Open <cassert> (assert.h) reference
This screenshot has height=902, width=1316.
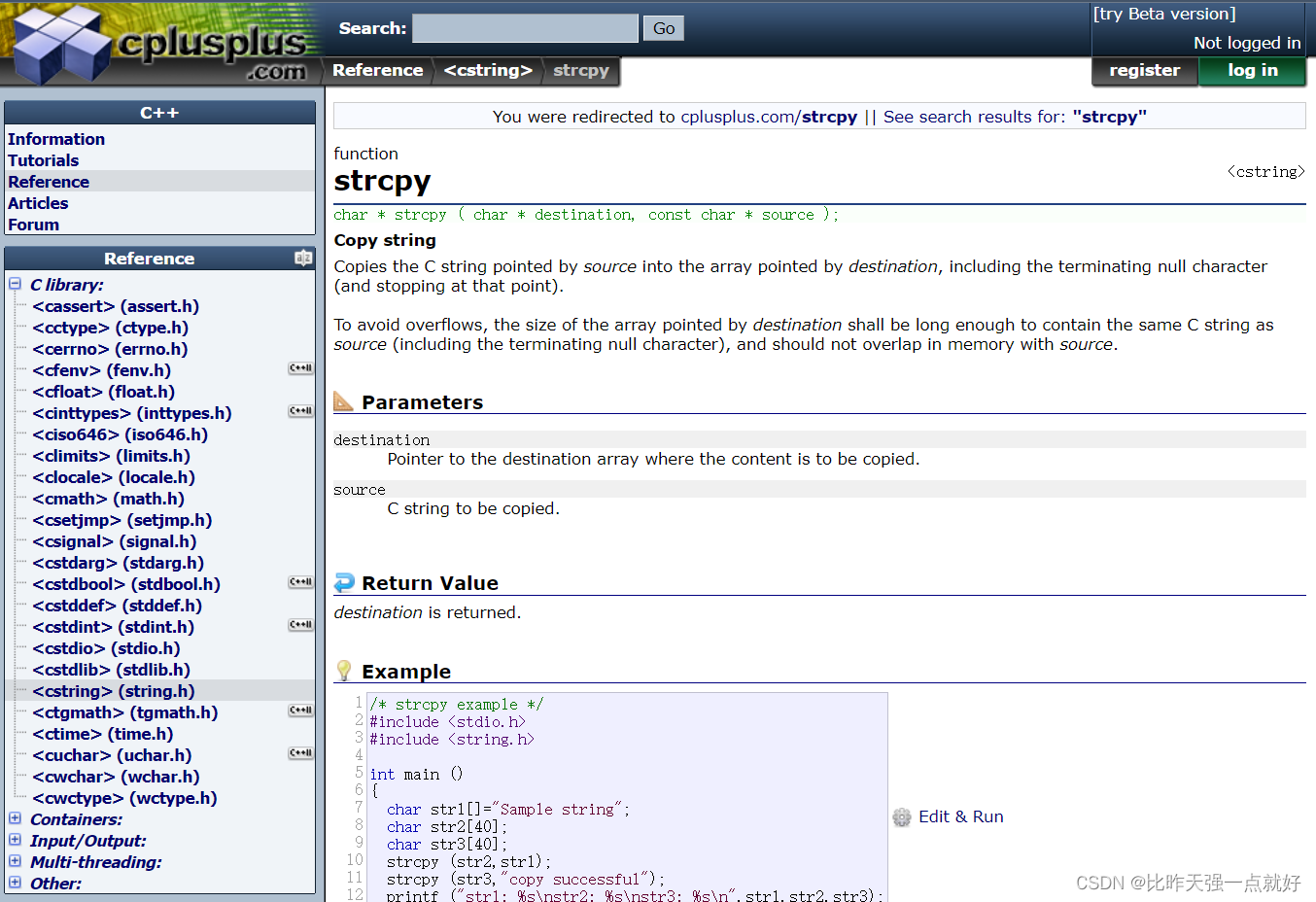coord(116,306)
